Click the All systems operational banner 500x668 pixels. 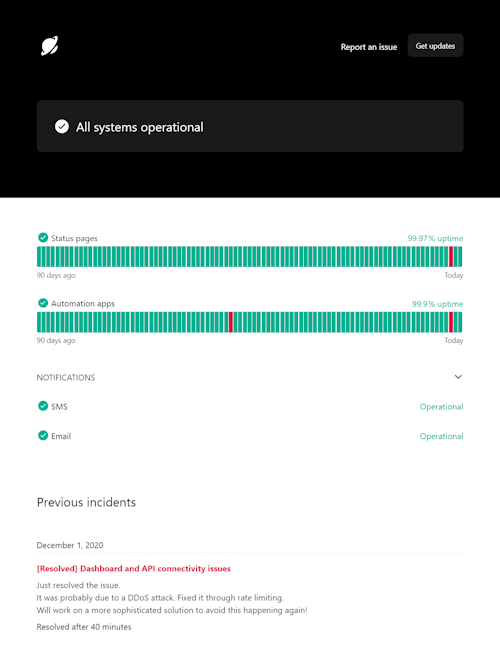[250, 127]
